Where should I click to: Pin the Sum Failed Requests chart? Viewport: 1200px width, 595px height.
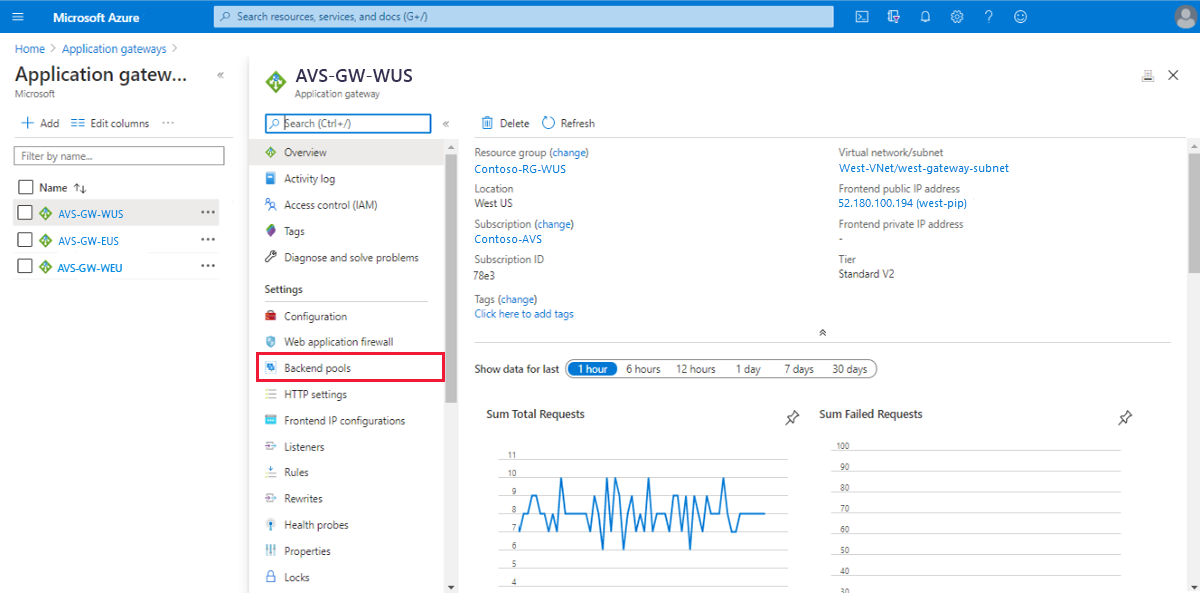click(x=1125, y=418)
